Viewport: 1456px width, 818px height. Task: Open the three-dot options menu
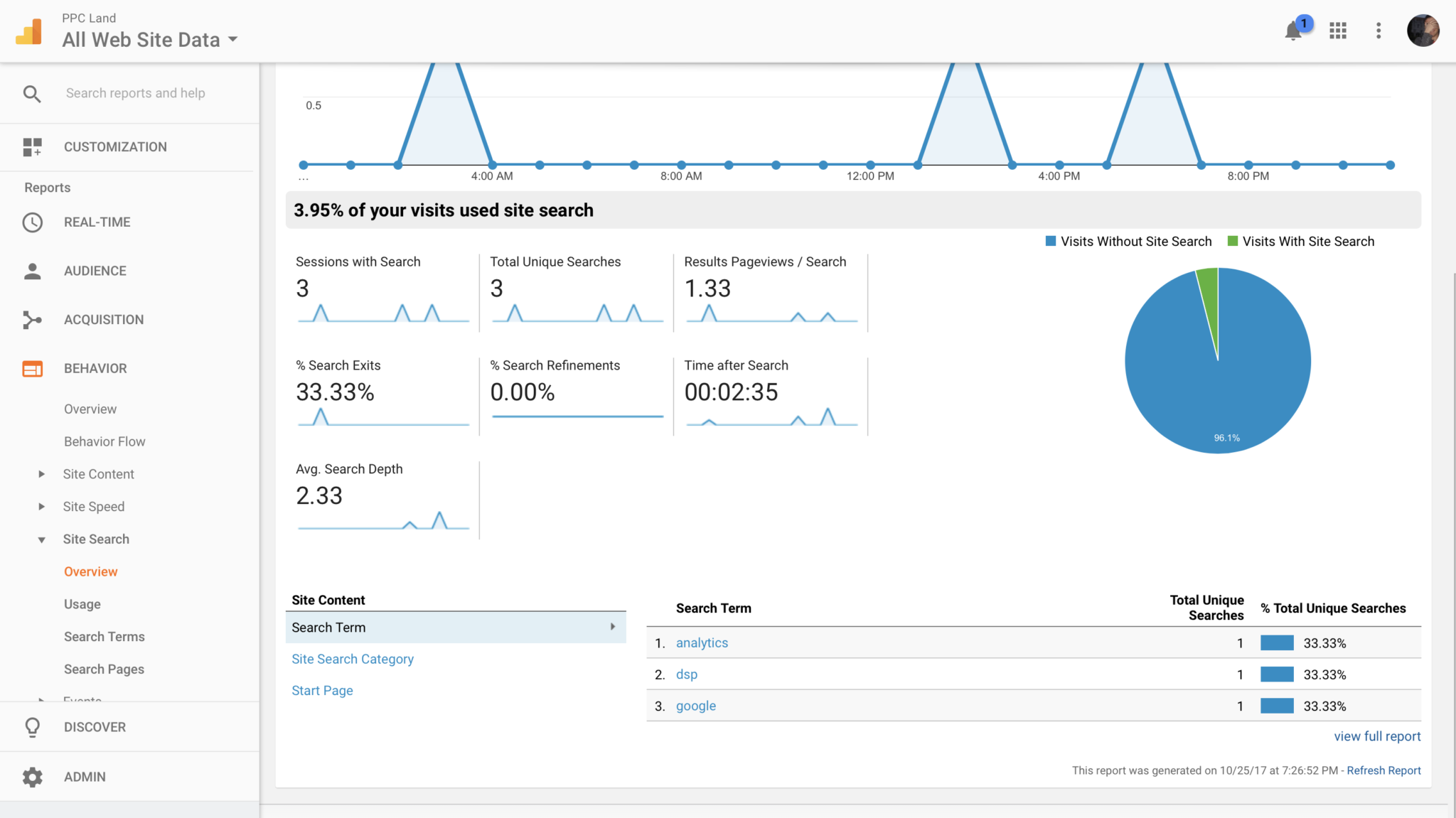click(x=1379, y=31)
